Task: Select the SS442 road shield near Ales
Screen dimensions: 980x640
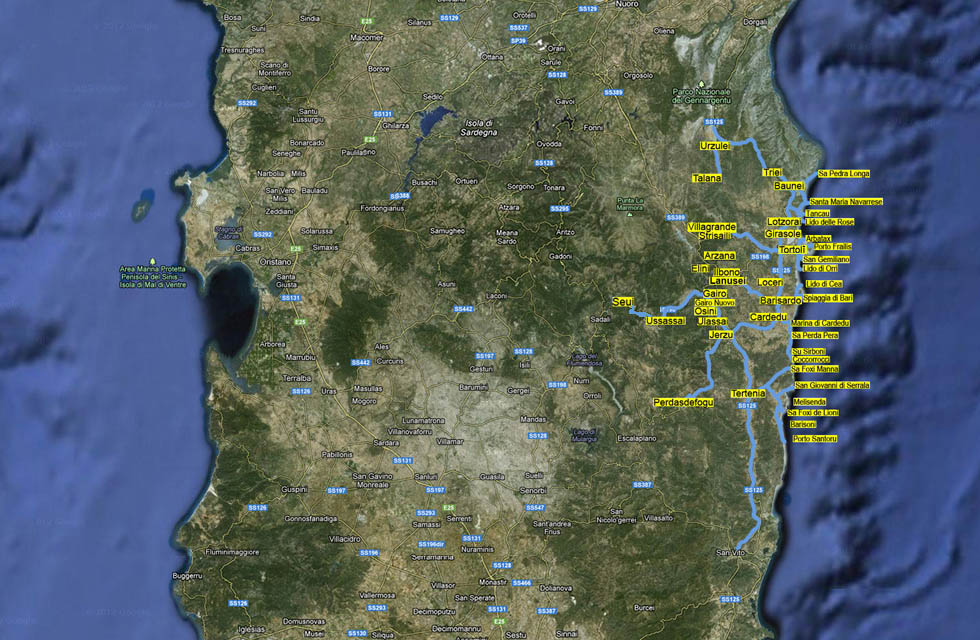Action: click(x=361, y=363)
